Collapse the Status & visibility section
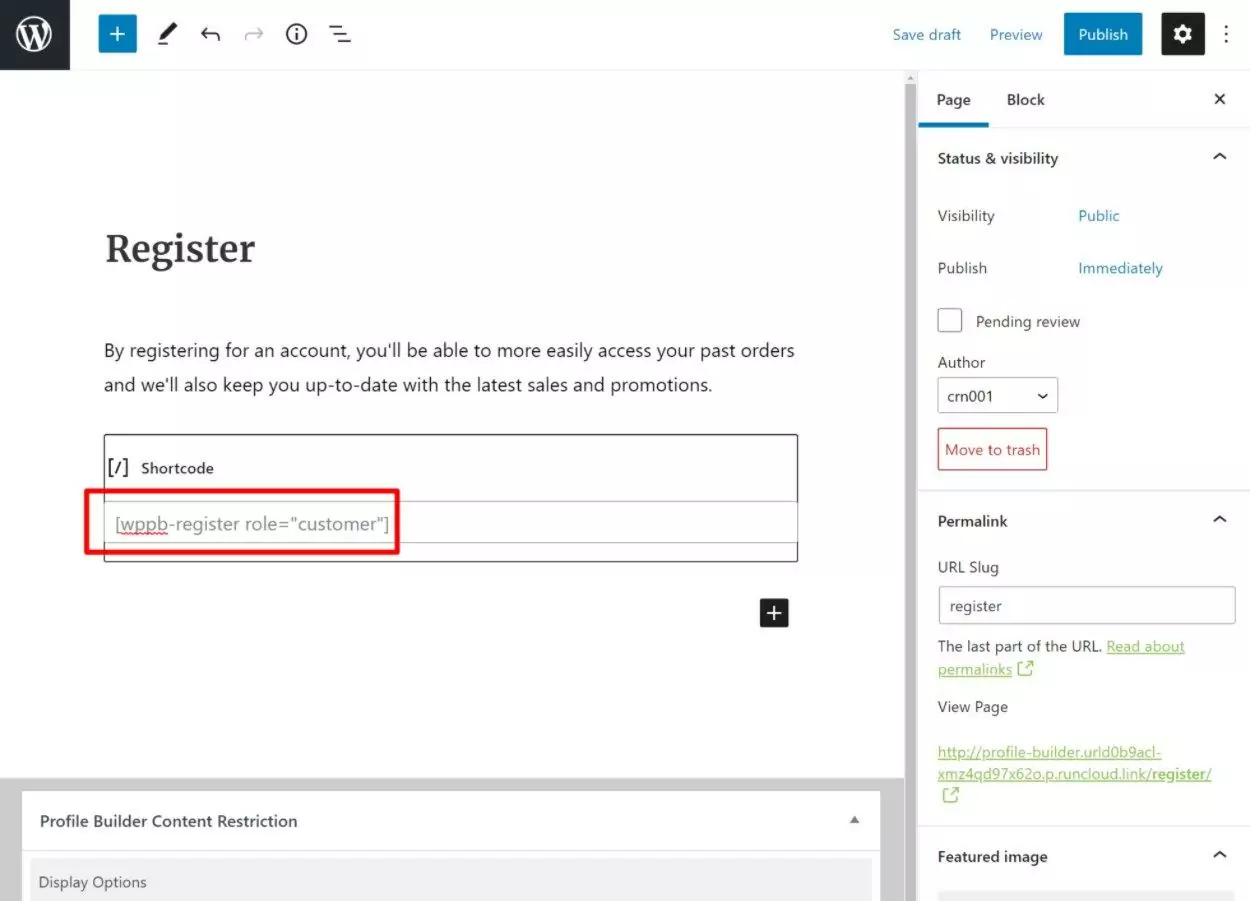This screenshot has width=1250, height=901. [1219, 158]
